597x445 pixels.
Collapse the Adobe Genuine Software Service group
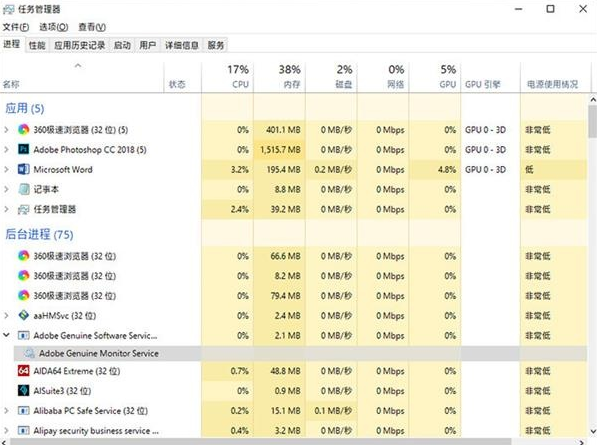tap(6, 335)
